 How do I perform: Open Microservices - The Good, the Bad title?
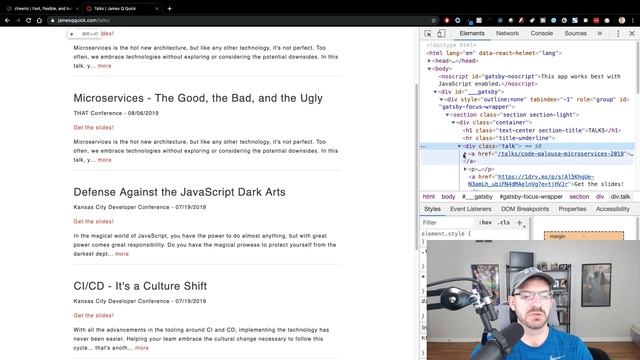198,98
